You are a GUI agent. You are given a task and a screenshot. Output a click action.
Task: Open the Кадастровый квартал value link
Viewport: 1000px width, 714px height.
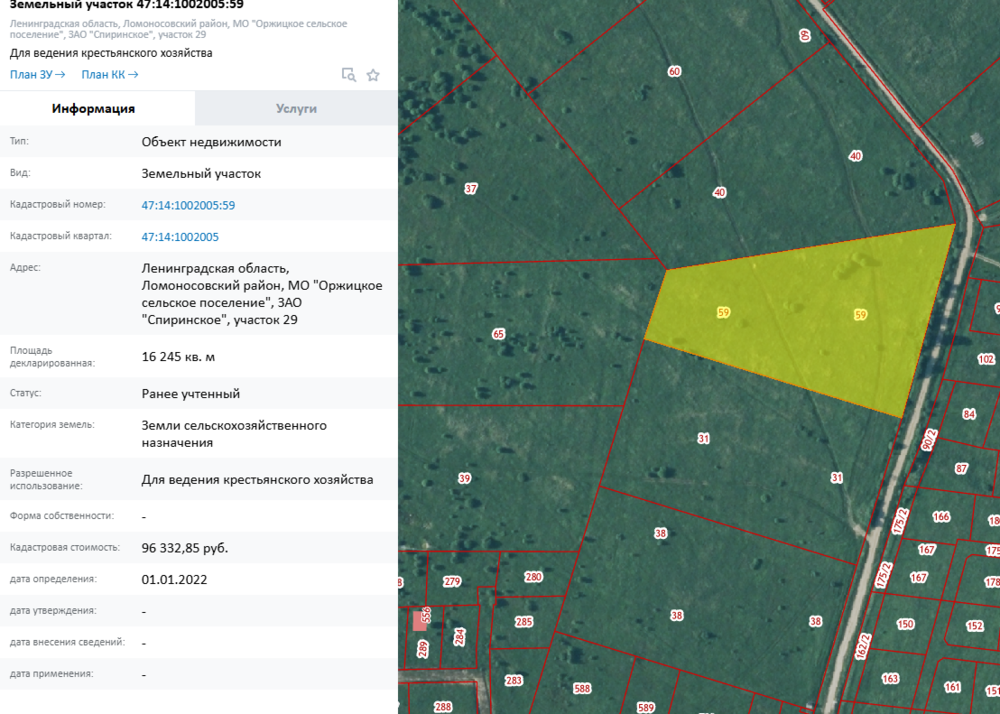pos(180,237)
